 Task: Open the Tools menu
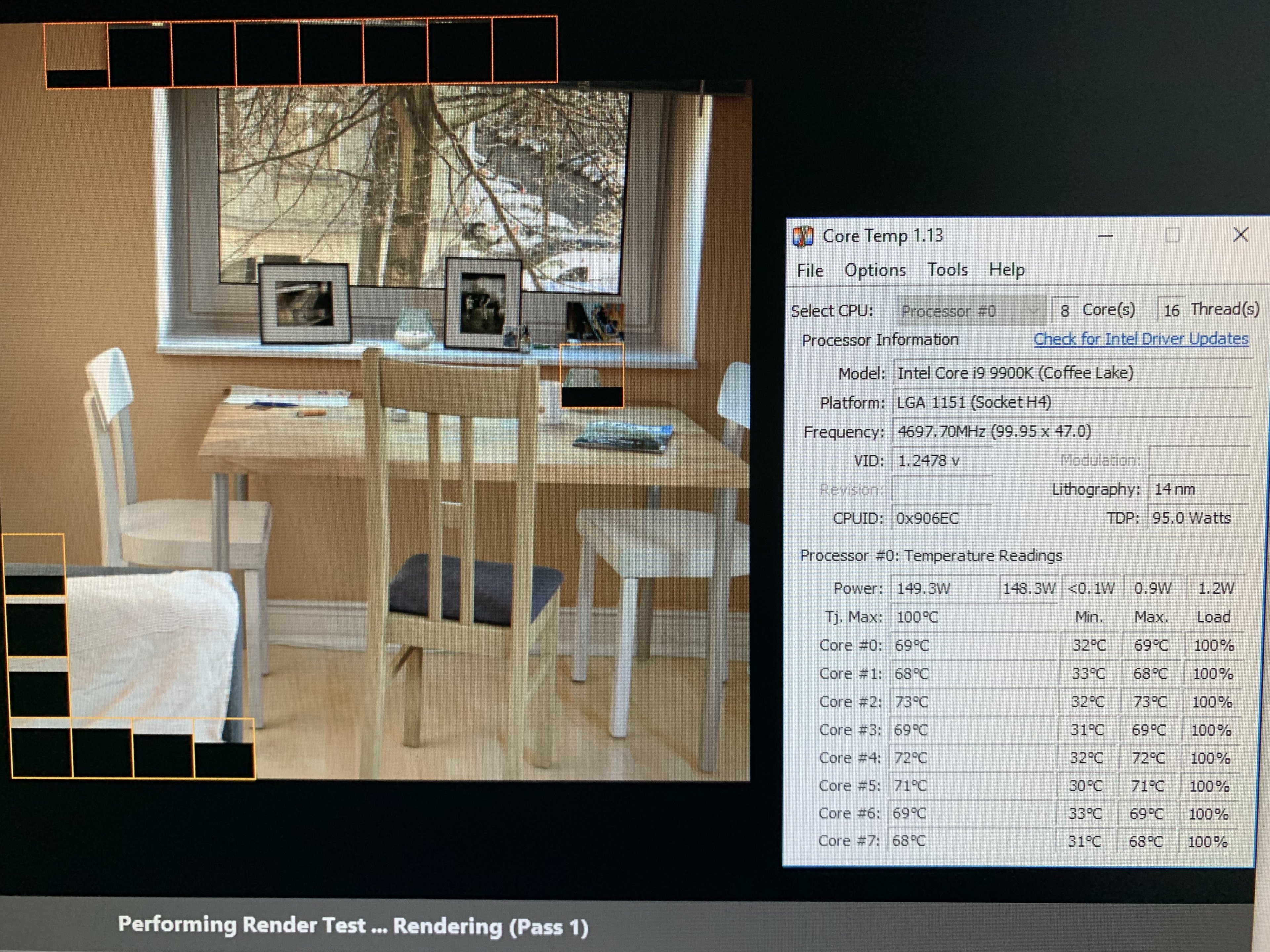point(947,269)
